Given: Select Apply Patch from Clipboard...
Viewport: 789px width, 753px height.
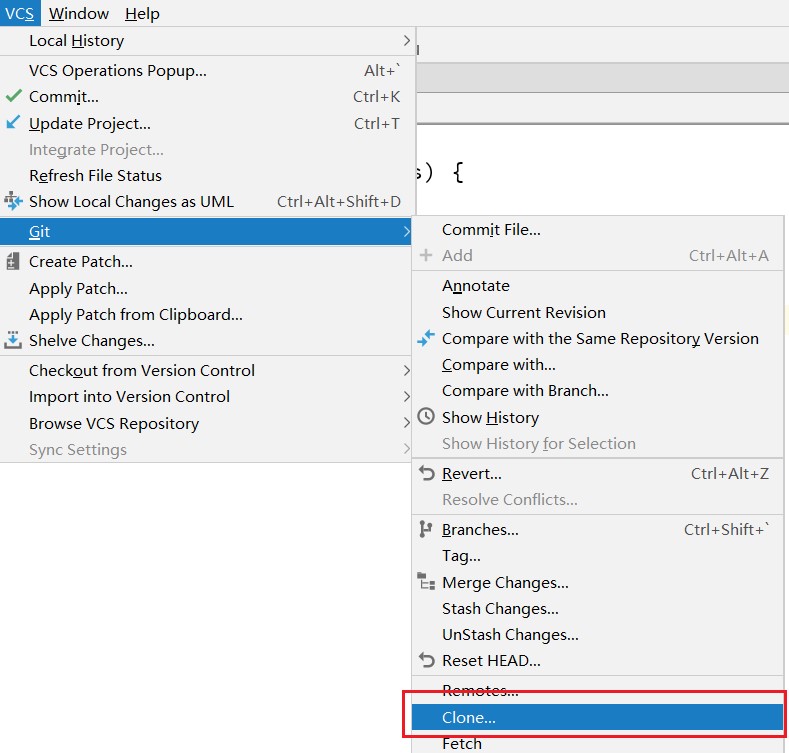Looking at the screenshot, I should [136, 315].
